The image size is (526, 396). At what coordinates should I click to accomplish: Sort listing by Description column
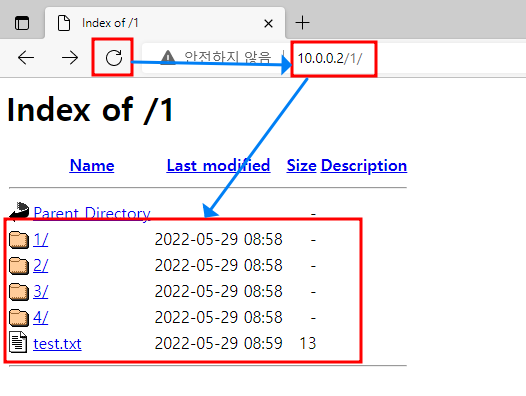point(364,165)
